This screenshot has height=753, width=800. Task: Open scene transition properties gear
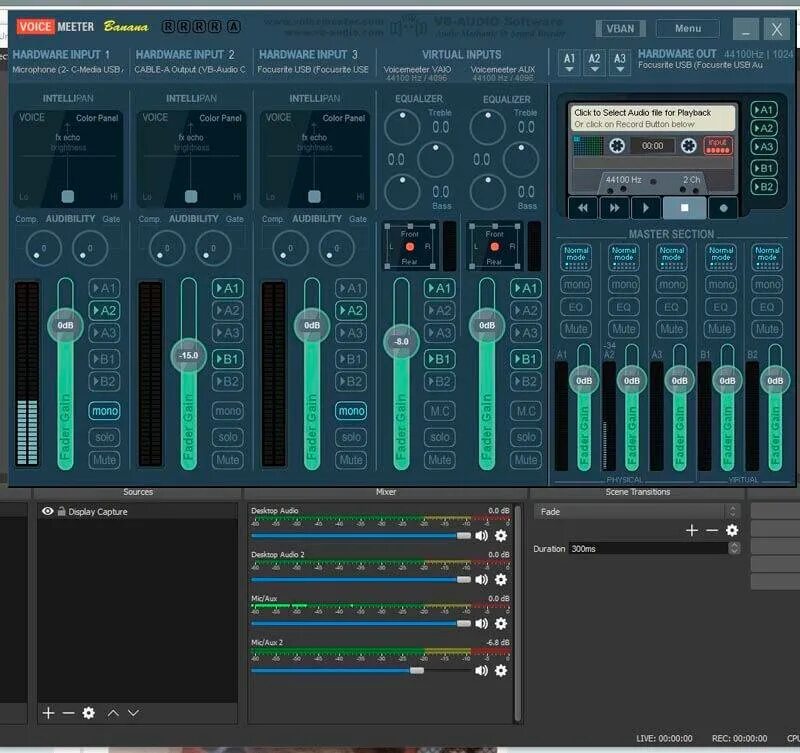732,531
